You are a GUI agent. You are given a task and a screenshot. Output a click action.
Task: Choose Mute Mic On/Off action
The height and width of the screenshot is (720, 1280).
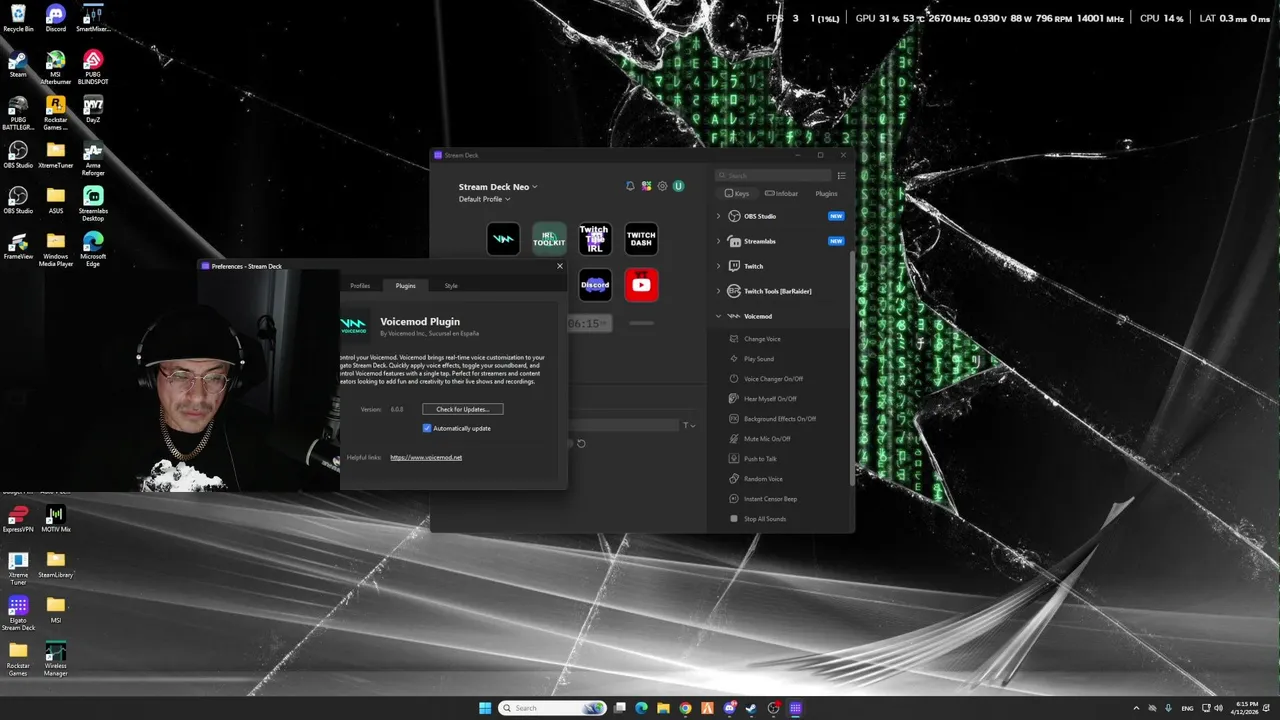click(x=767, y=439)
